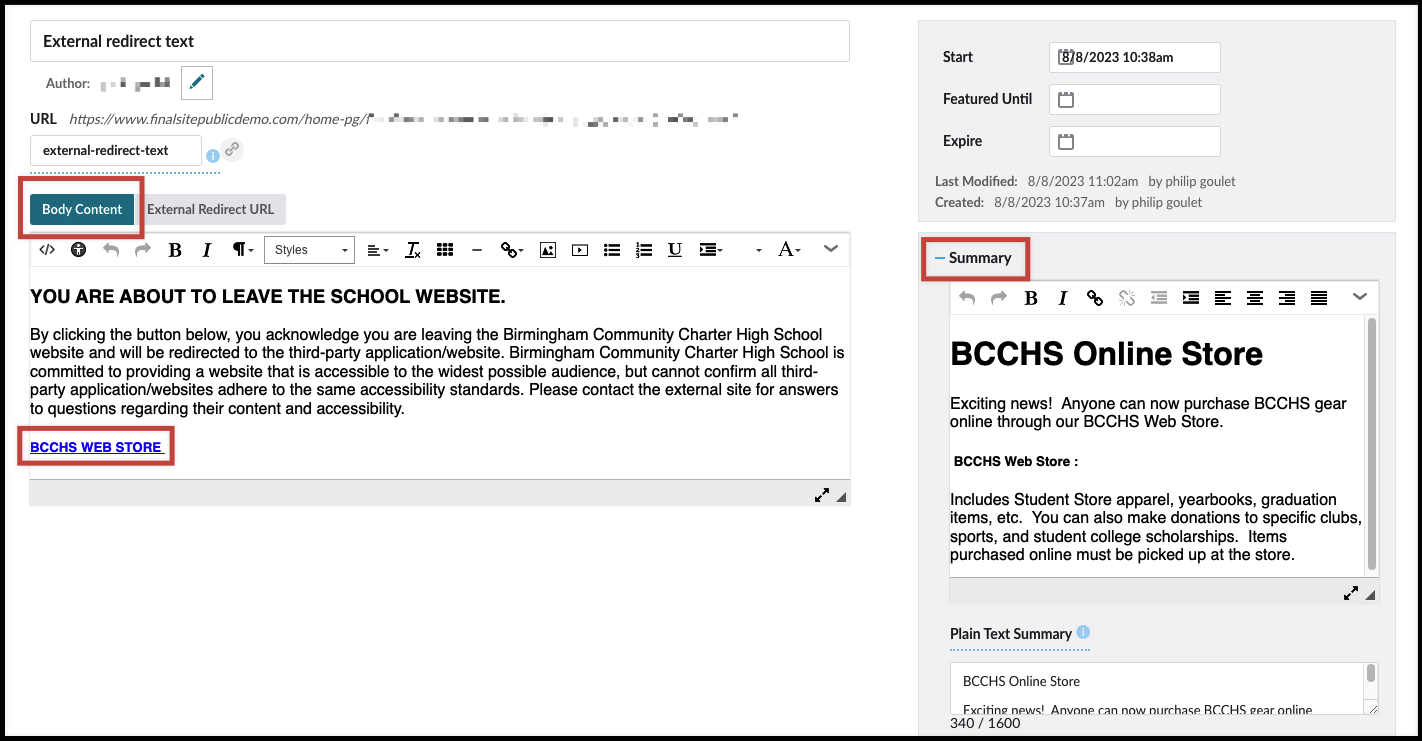
Task: Run the accessibility checker in body editor
Action: (79, 250)
